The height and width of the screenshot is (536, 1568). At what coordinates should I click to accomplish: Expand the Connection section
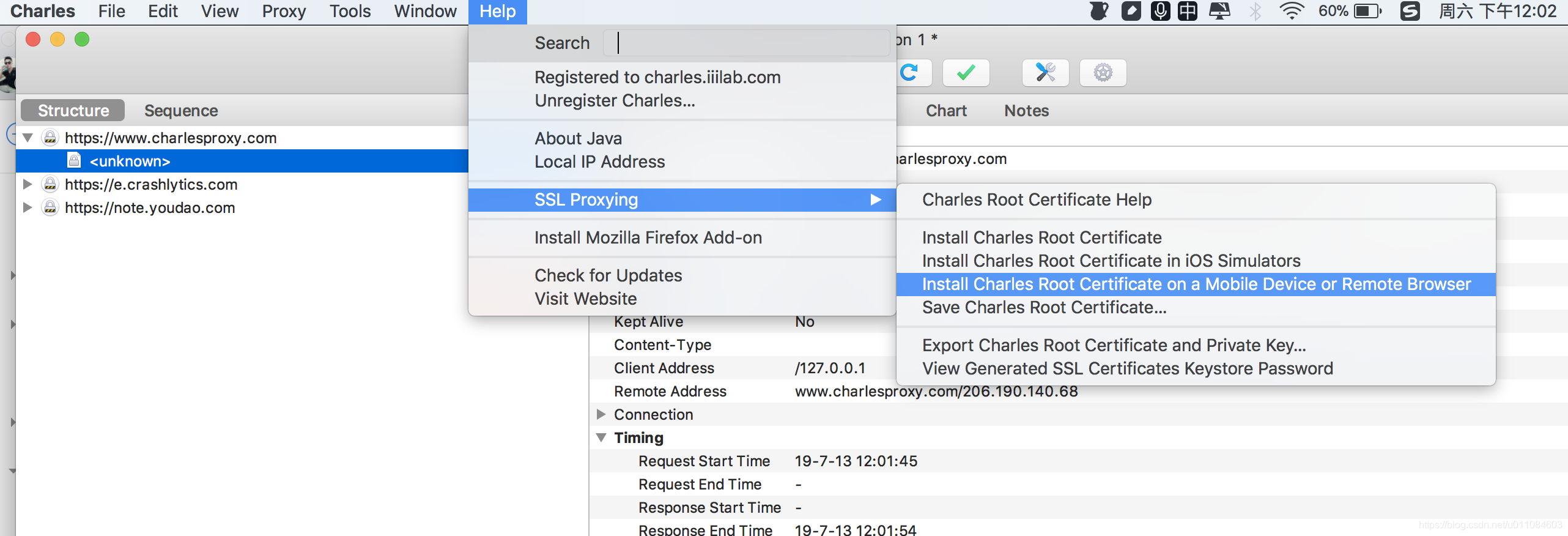tap(601, 414)
